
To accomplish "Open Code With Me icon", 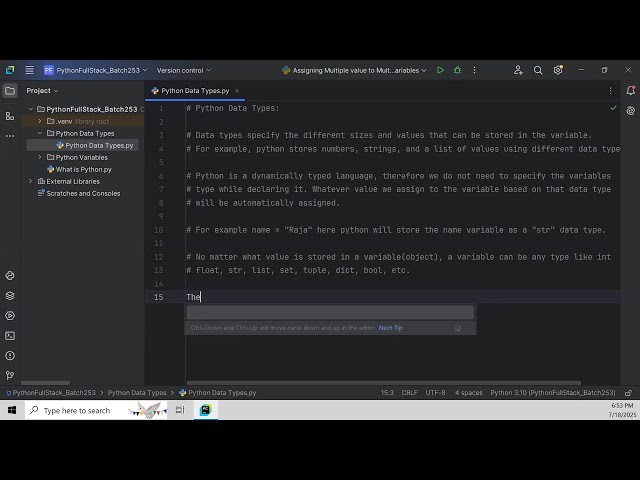I will (x=518, y=70).
